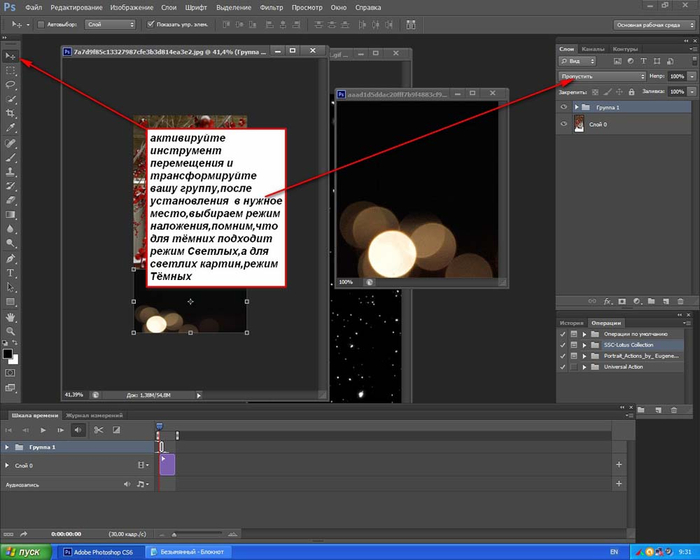700x560 pixels.
Task: Open the Файл menu
Action: pos(34,8)
